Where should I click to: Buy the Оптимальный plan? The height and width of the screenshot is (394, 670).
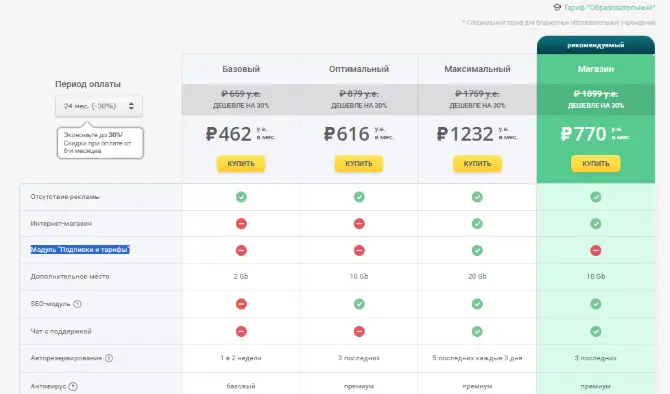pos(359,164)
